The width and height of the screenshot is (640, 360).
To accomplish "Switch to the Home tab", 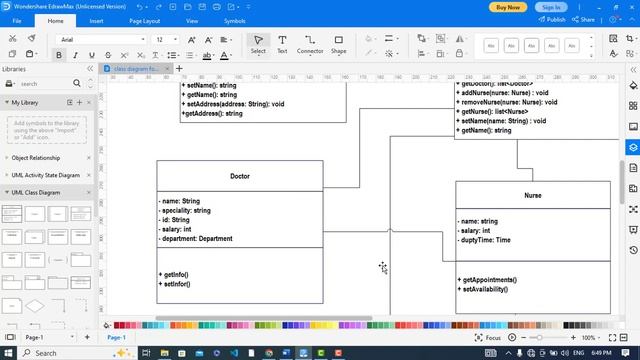I will [x=55, y=21].
